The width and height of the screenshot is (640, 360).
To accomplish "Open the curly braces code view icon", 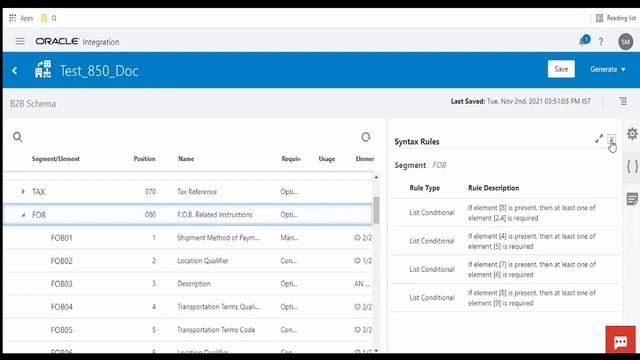I will click(632, 166).
